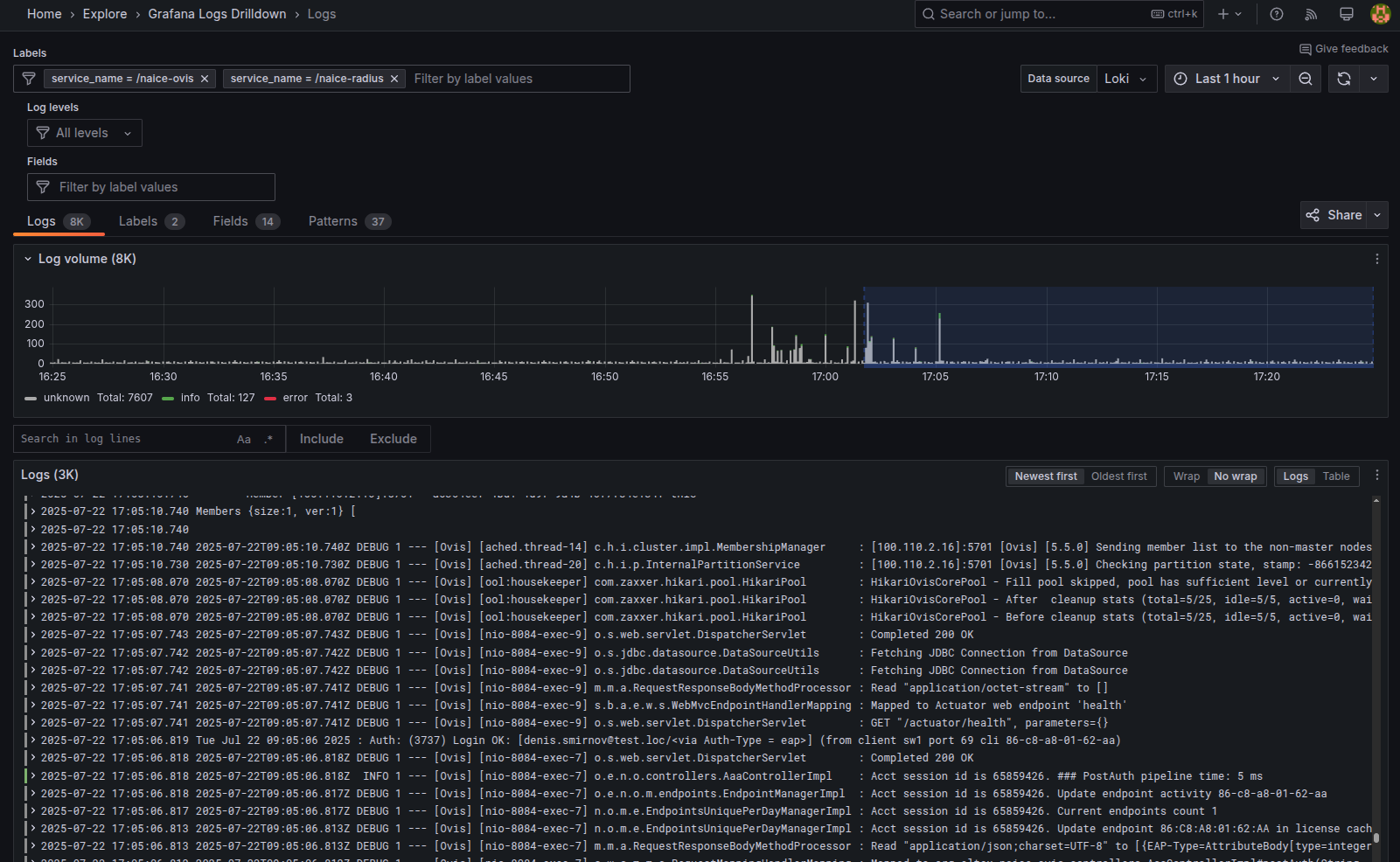Open the help question mark icon
The height and width of the screenshot is (862, 1400).
click(x=1277, y=14)
